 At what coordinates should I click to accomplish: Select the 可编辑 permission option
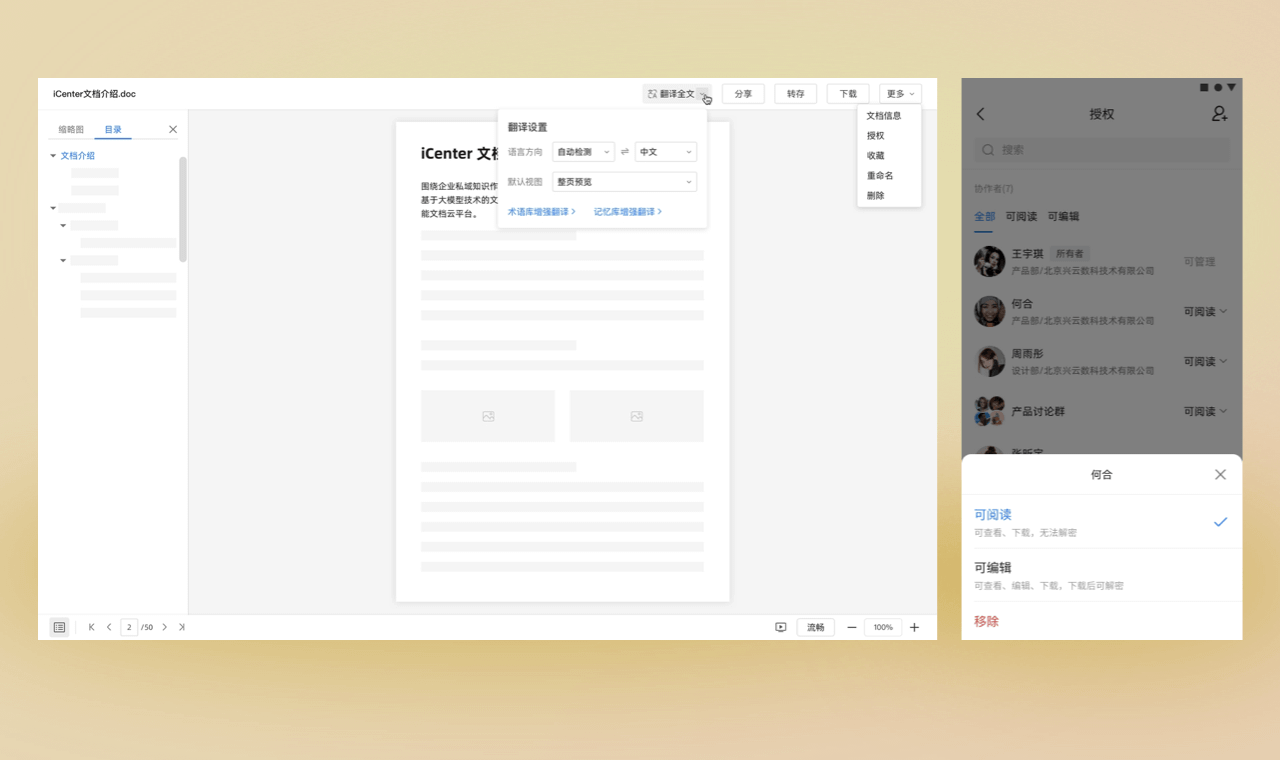tap(1102, 575)
